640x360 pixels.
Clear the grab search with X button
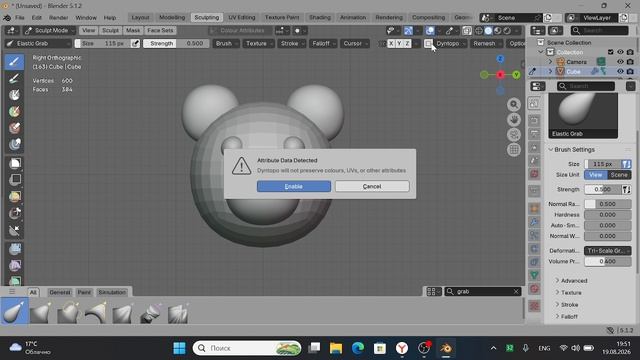tap(516, 291)
